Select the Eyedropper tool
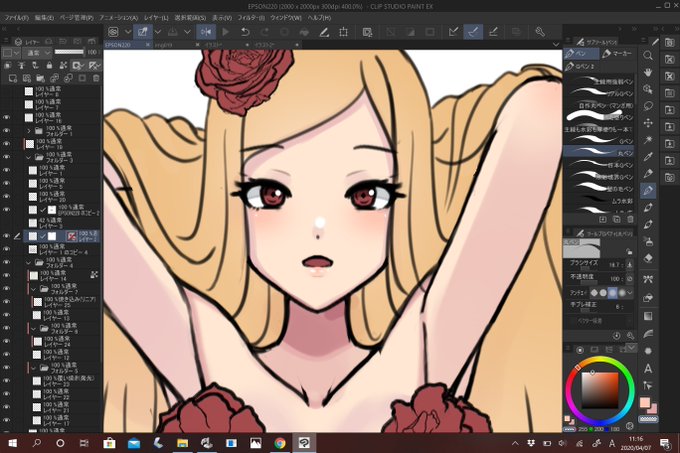 coord(648,156)
